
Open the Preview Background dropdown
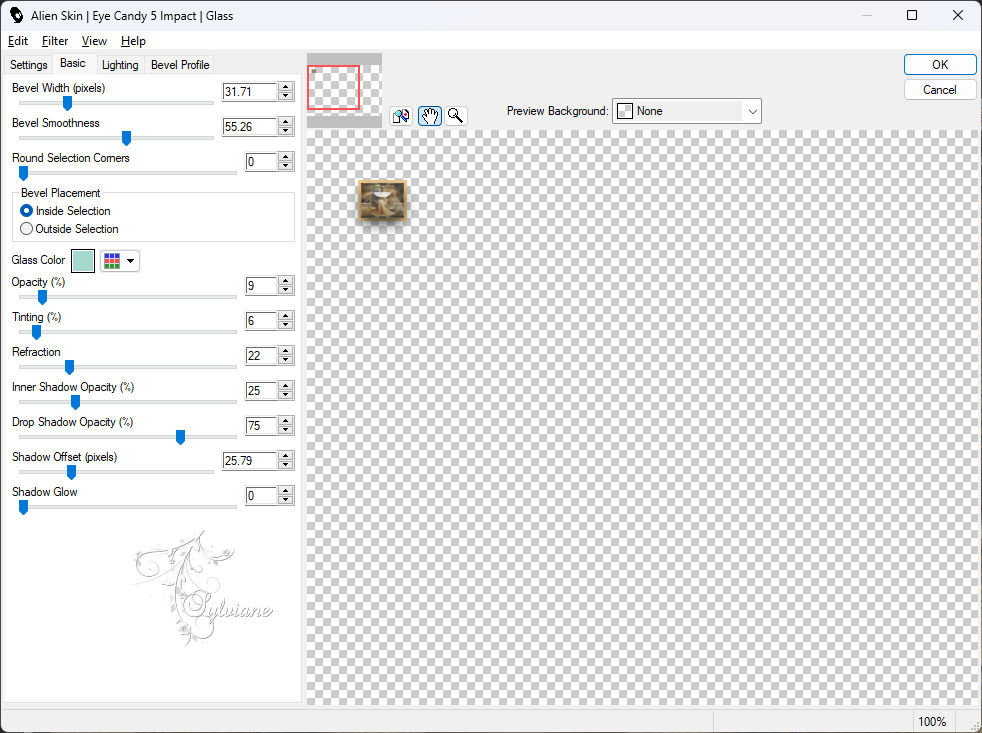tap(686, 111)
